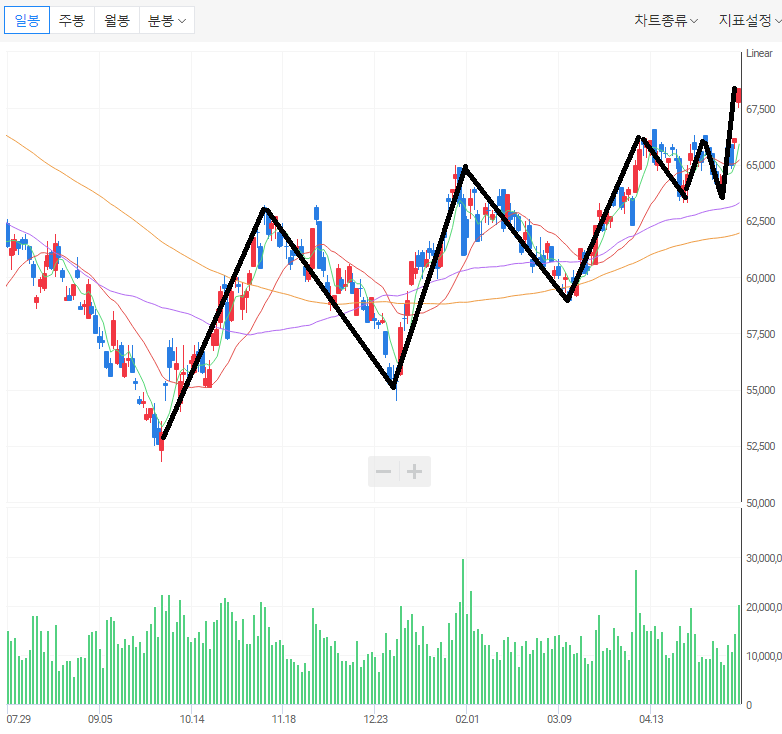Open the 차트종류 chart type dropdown

pos(666,20)
